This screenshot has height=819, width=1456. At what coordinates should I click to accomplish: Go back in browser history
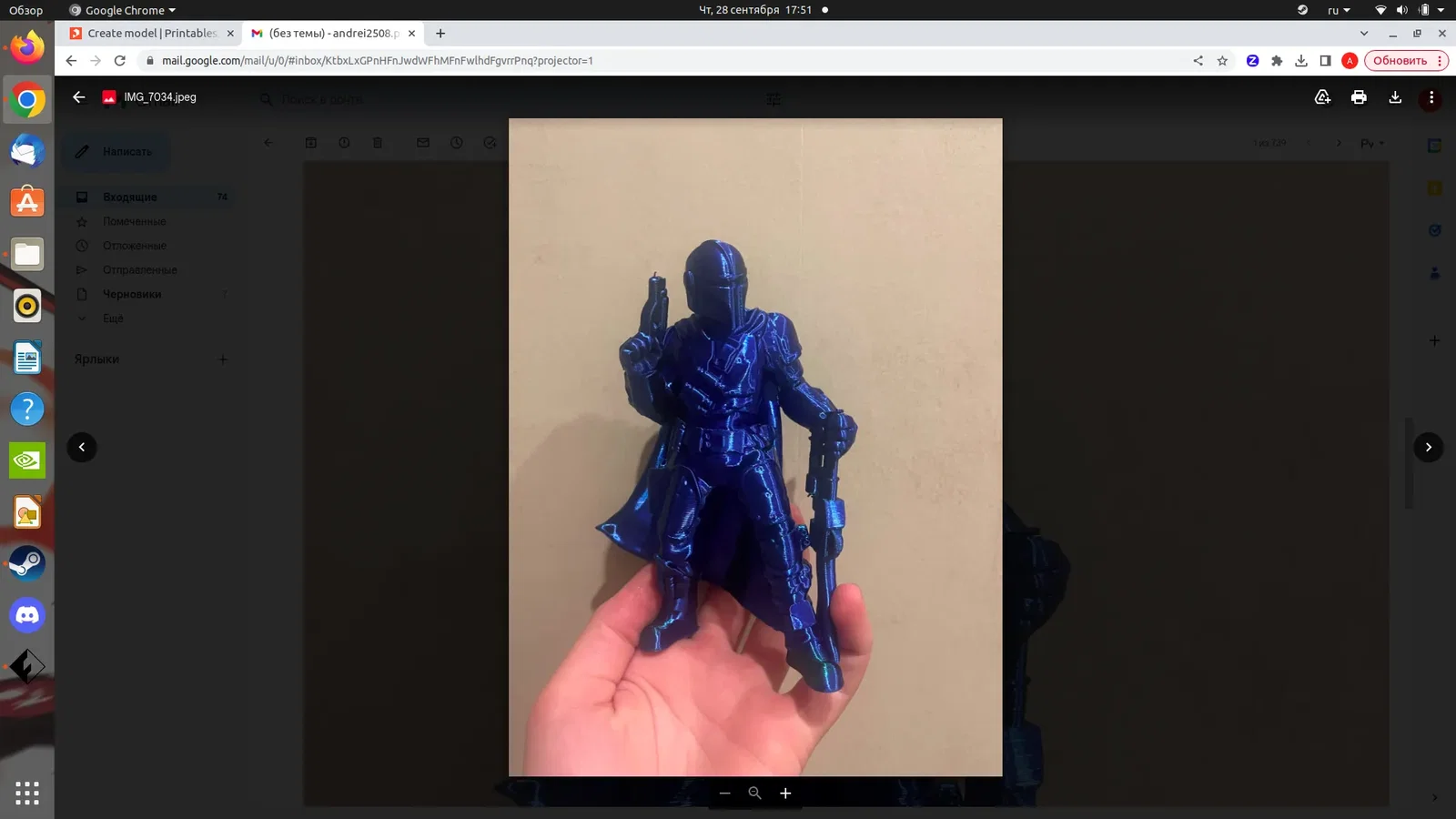71,61
